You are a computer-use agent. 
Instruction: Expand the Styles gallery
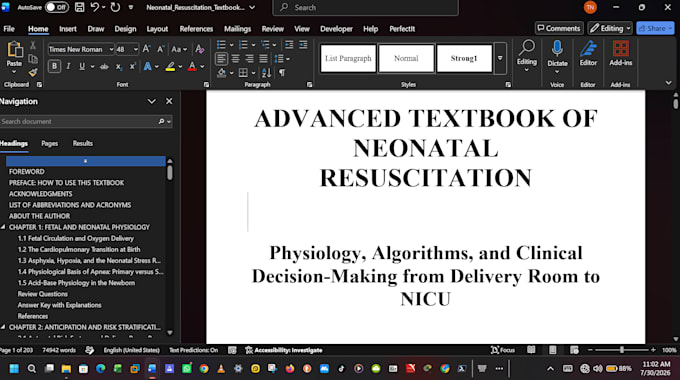[500, 58]
